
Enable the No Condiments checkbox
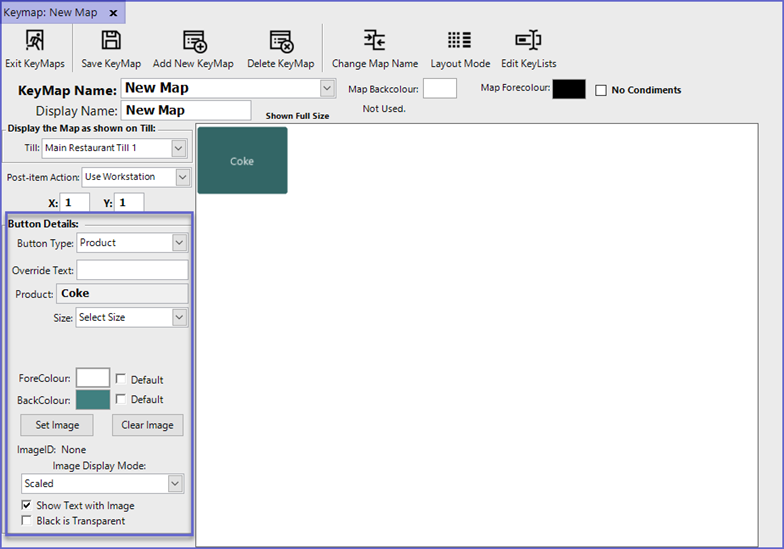[601, 90]
